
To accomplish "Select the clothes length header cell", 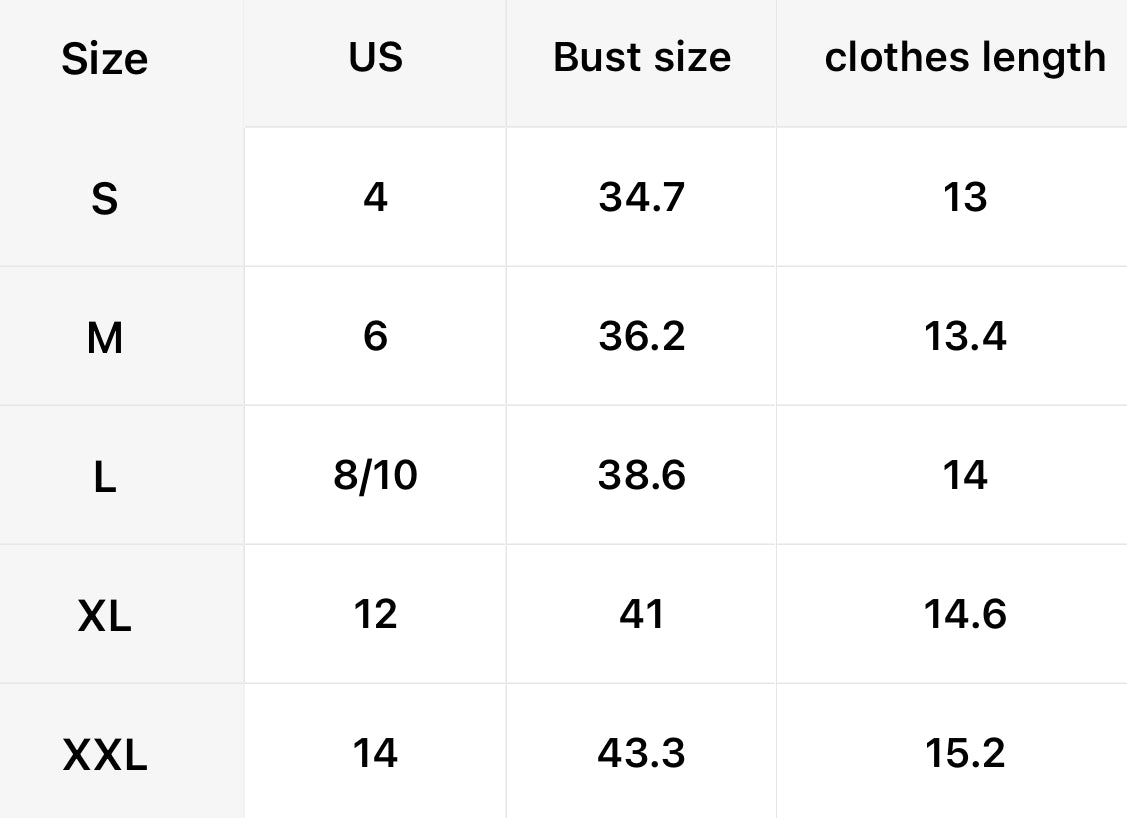I will coord(965,57).
